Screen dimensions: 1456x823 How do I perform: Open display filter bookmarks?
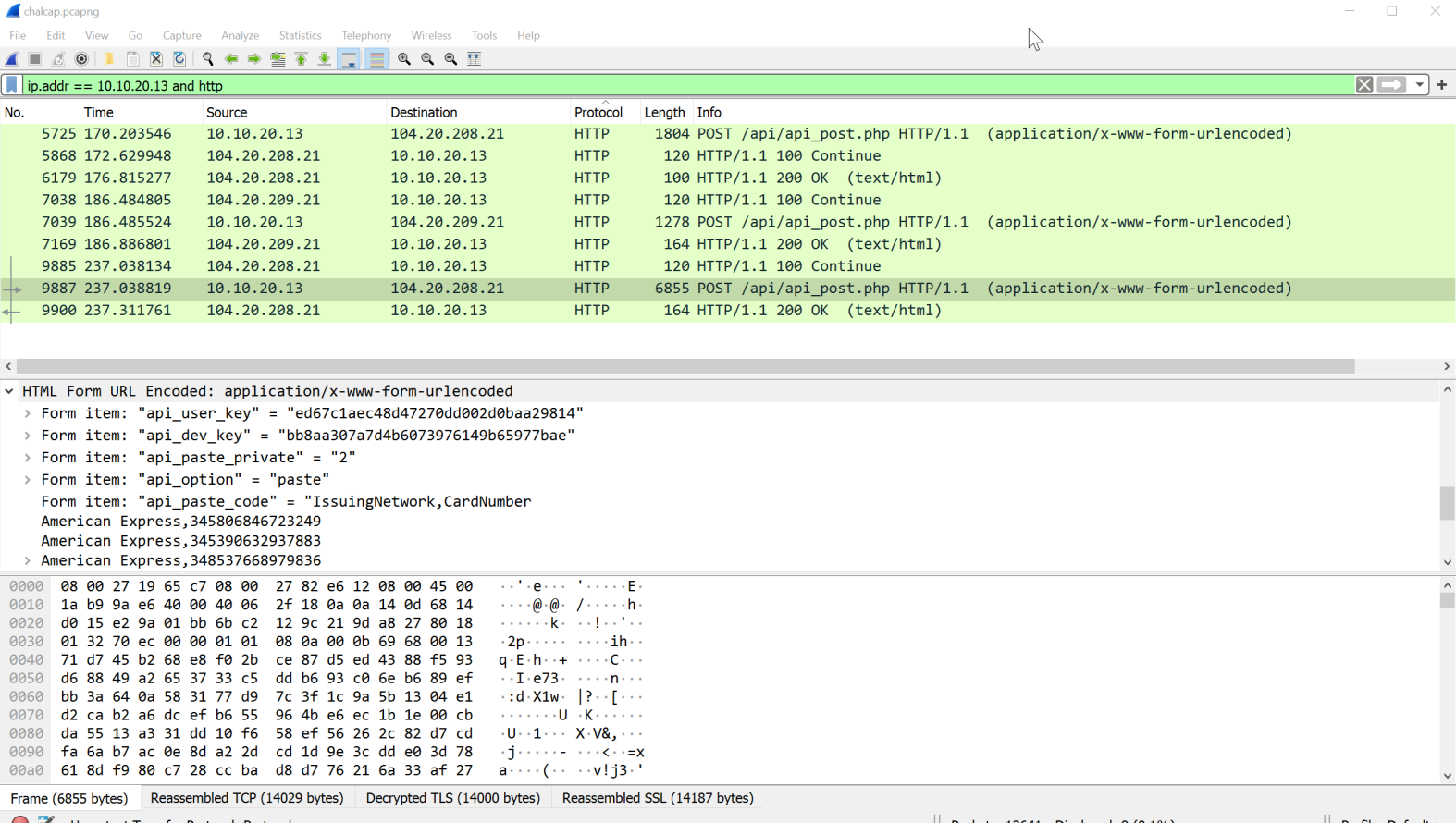point(12,85)
